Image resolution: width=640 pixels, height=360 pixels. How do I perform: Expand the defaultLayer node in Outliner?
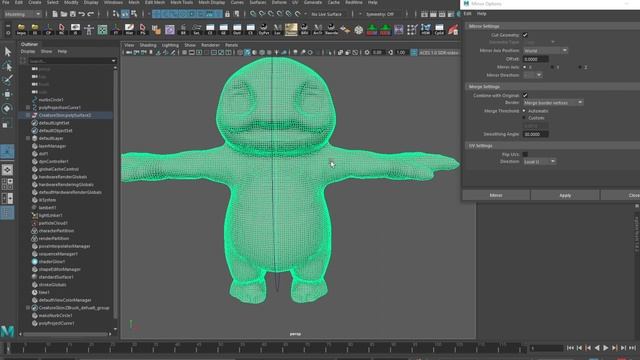click(28, 138)
